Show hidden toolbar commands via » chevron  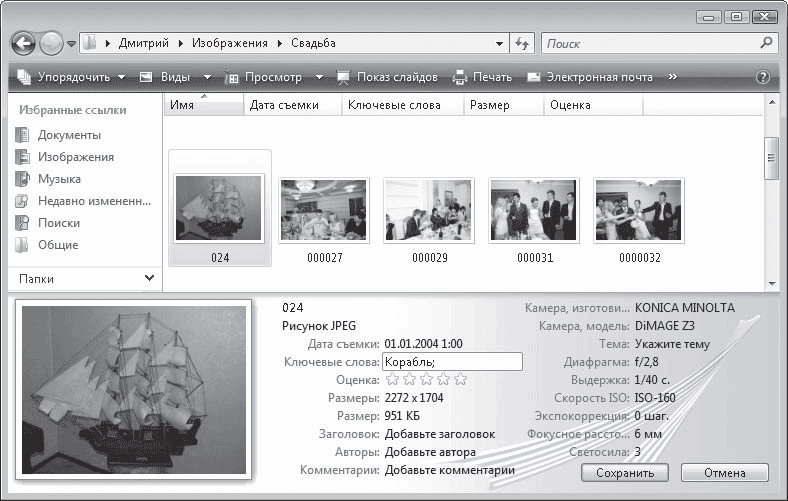coord(672,77)
